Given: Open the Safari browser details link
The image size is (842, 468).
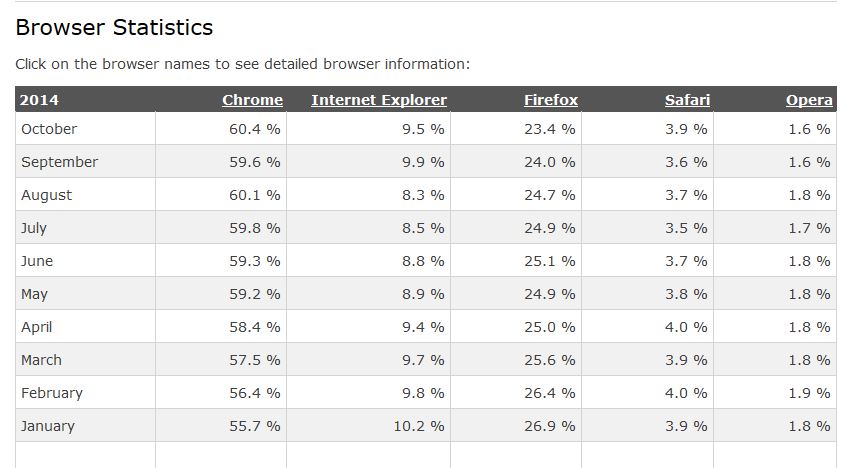Looking at the screenshot, I should 687,100.
